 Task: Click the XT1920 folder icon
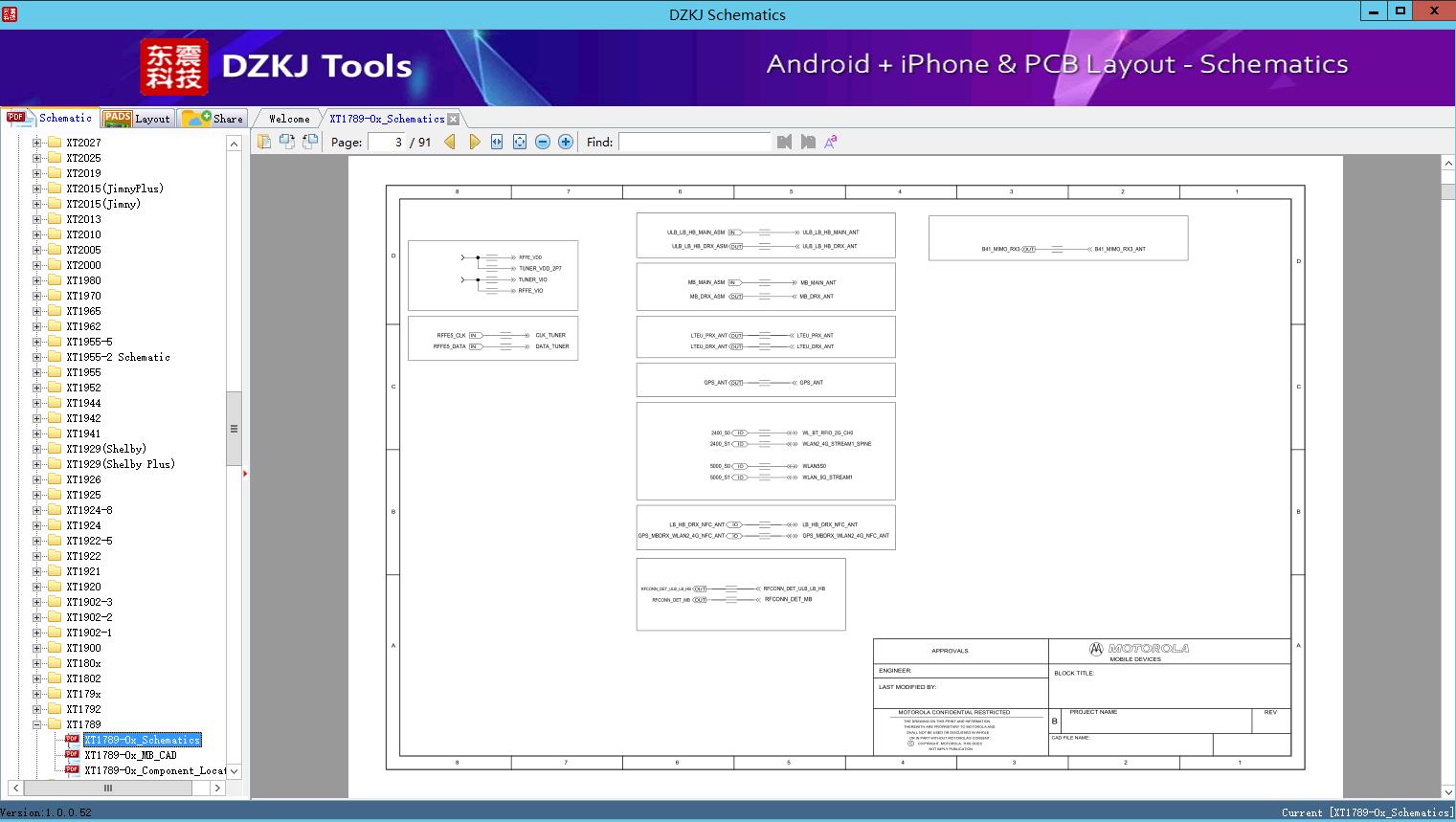point(55,587)
